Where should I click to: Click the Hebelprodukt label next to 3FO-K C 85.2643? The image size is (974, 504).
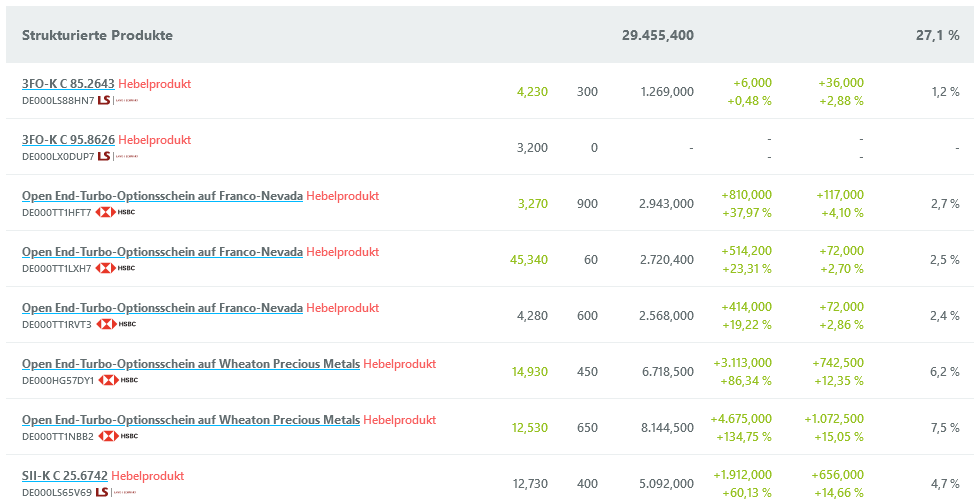pos(154,84)
